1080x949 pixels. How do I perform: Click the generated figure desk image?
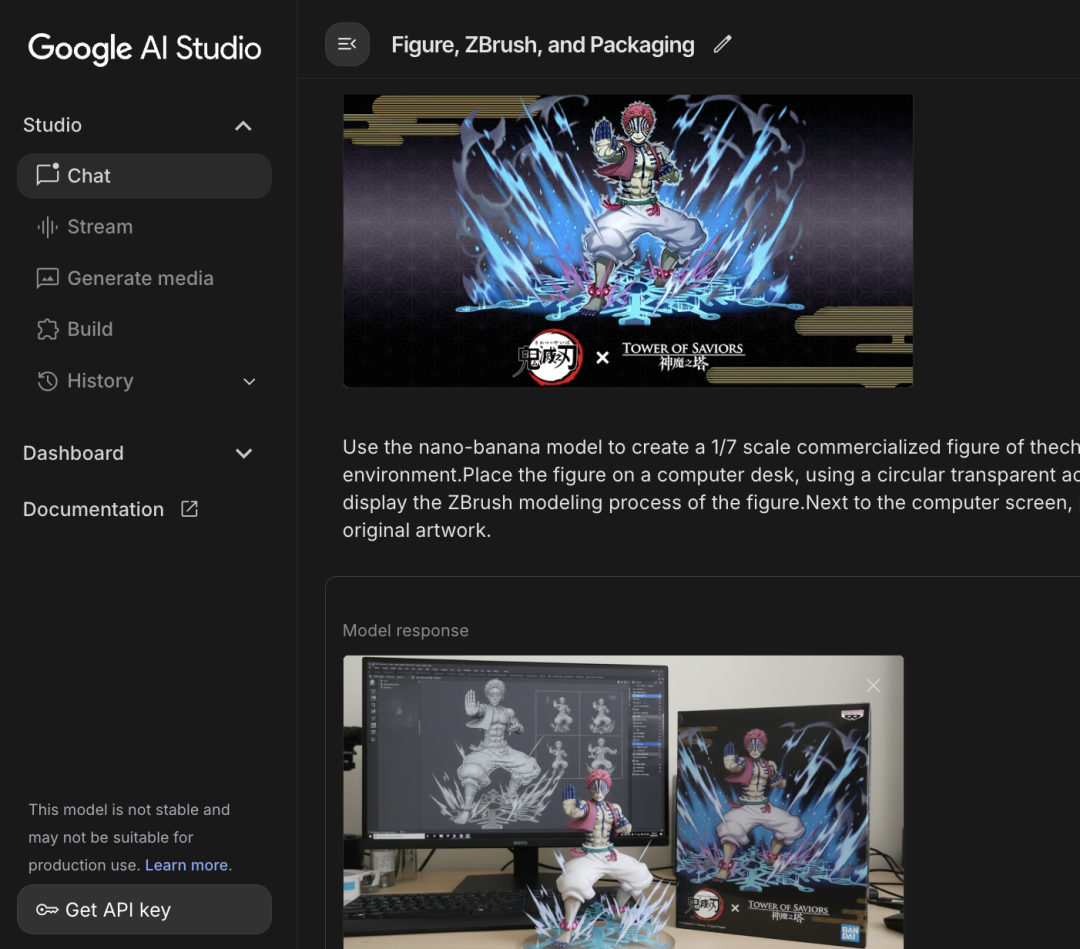tap(623, 800)
